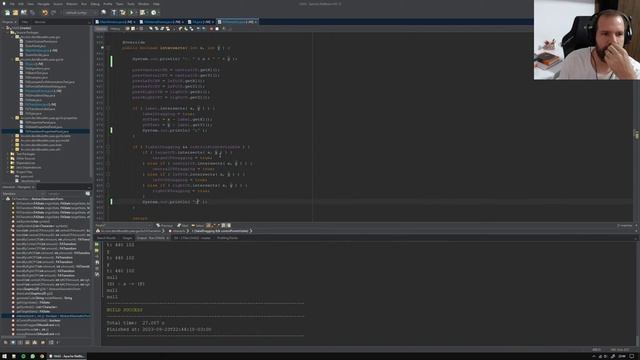The image size is (640, 360).
Task: Click the Profile Project toolbar icon
Action: pyautogui.click(x=153, y=13)
